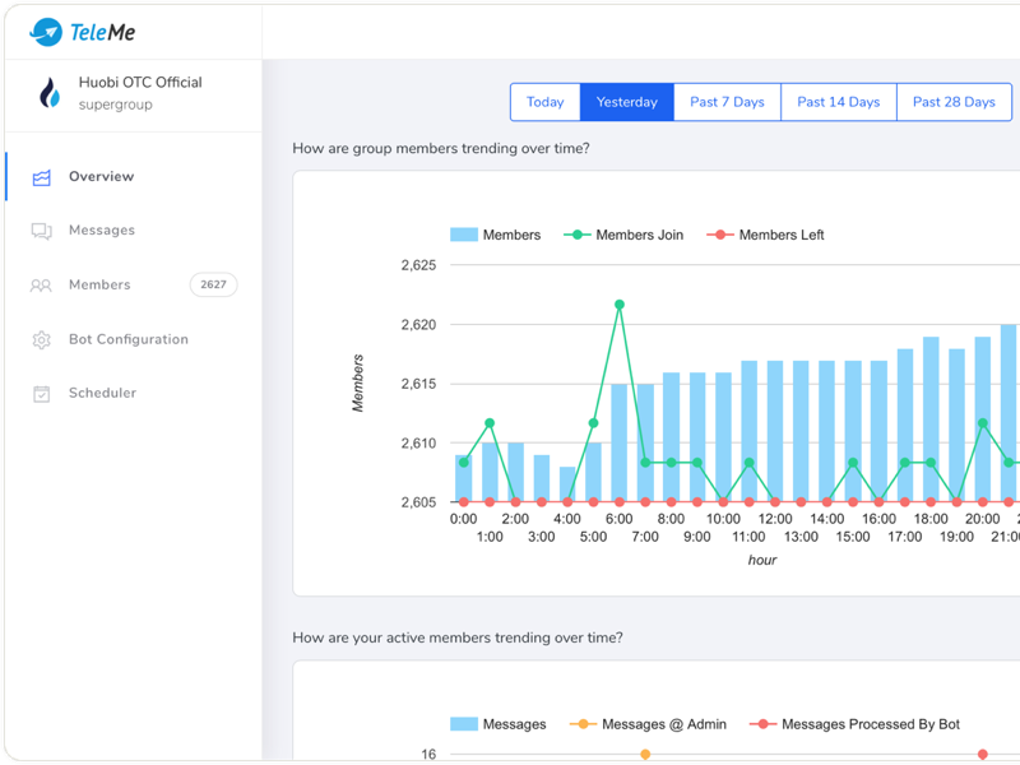Click the rotated 'Members' y-axis title
This screenshot has width=1020, height=765.
(x=358, y=383)
